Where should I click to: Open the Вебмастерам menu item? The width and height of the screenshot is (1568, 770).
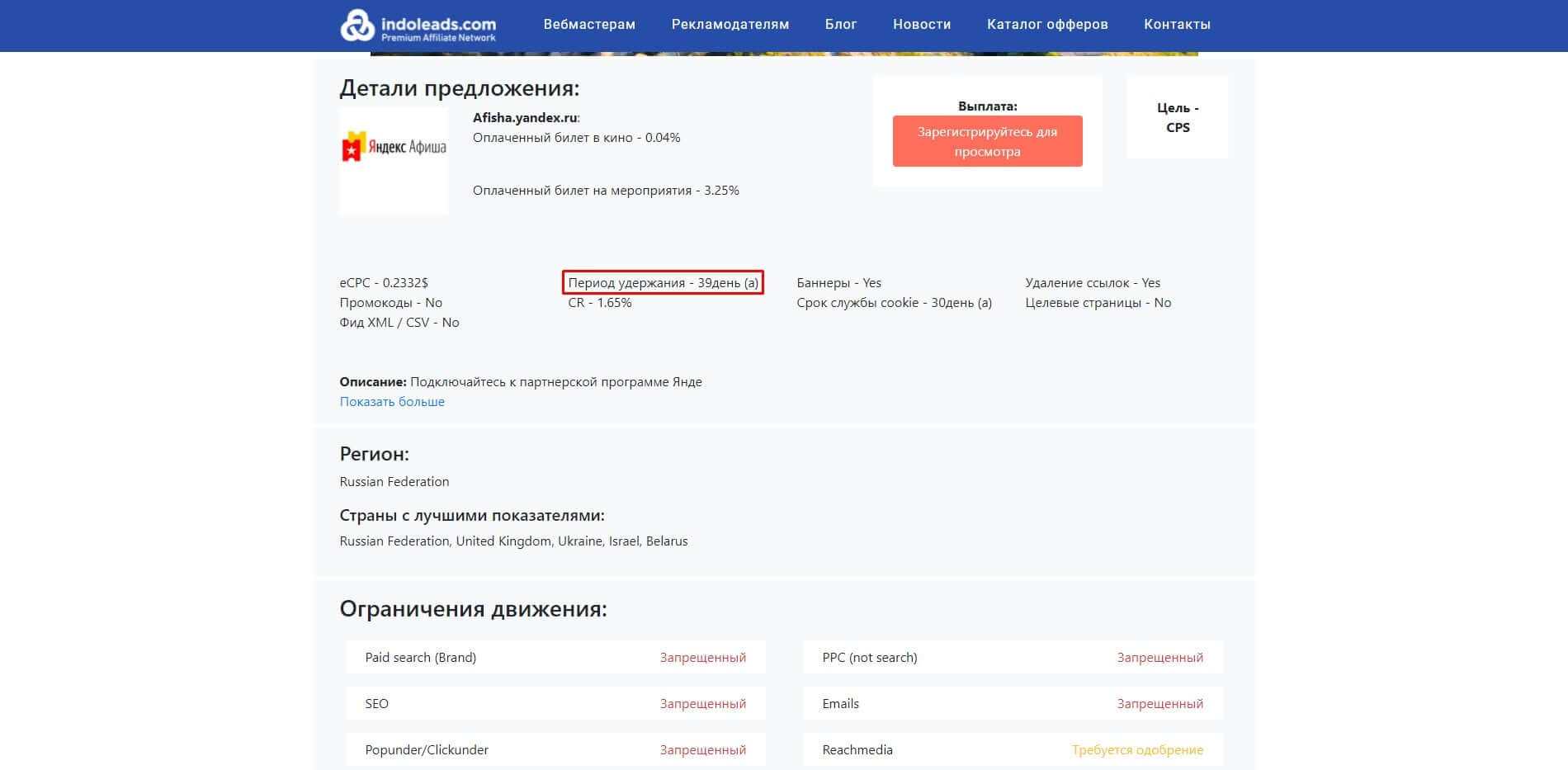tap(589, 25)
